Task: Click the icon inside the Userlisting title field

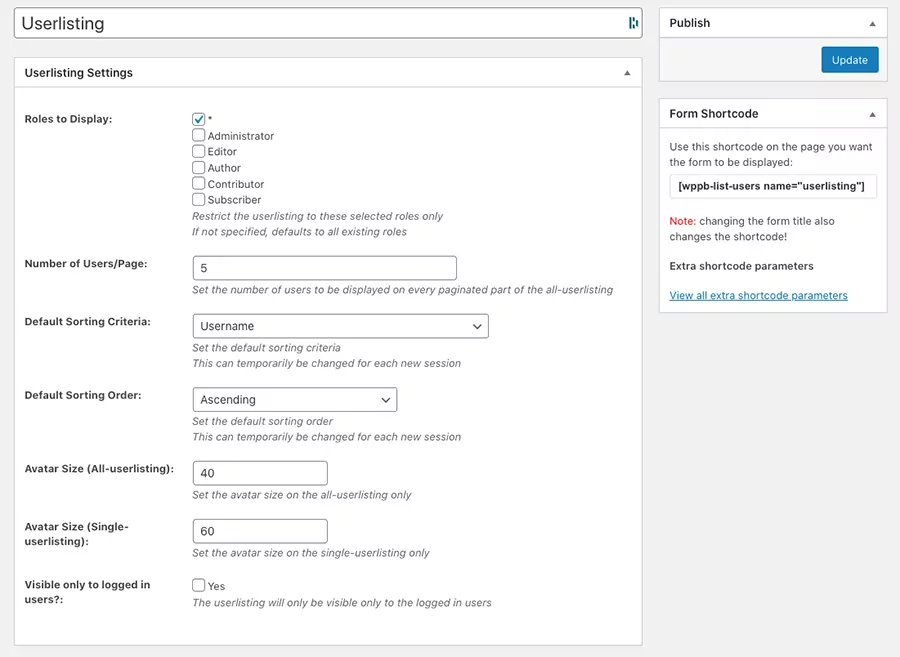Action: coord(633,23)
